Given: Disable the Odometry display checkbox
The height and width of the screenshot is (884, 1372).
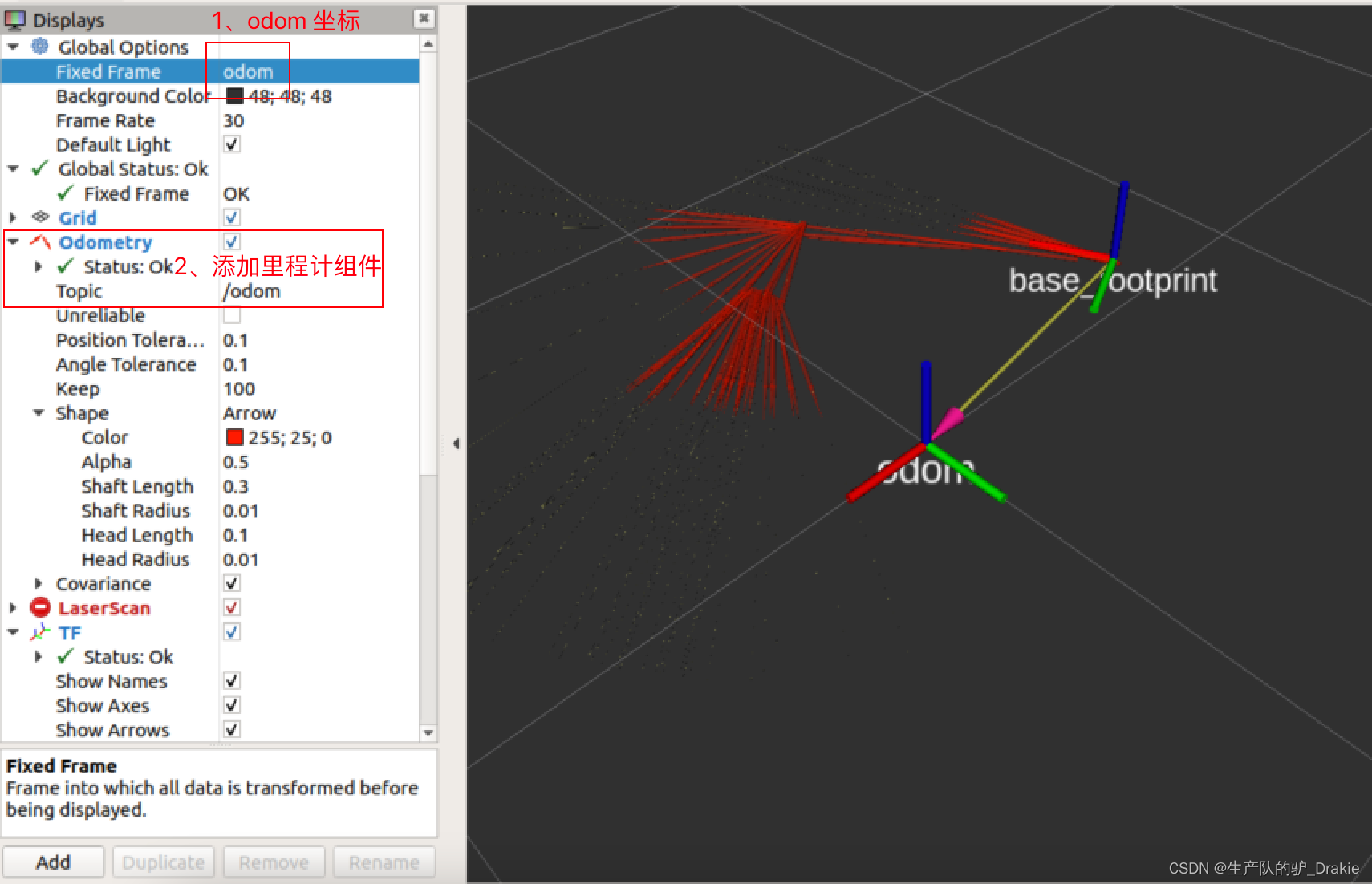Looking at the screenshot, I should 232,241.
